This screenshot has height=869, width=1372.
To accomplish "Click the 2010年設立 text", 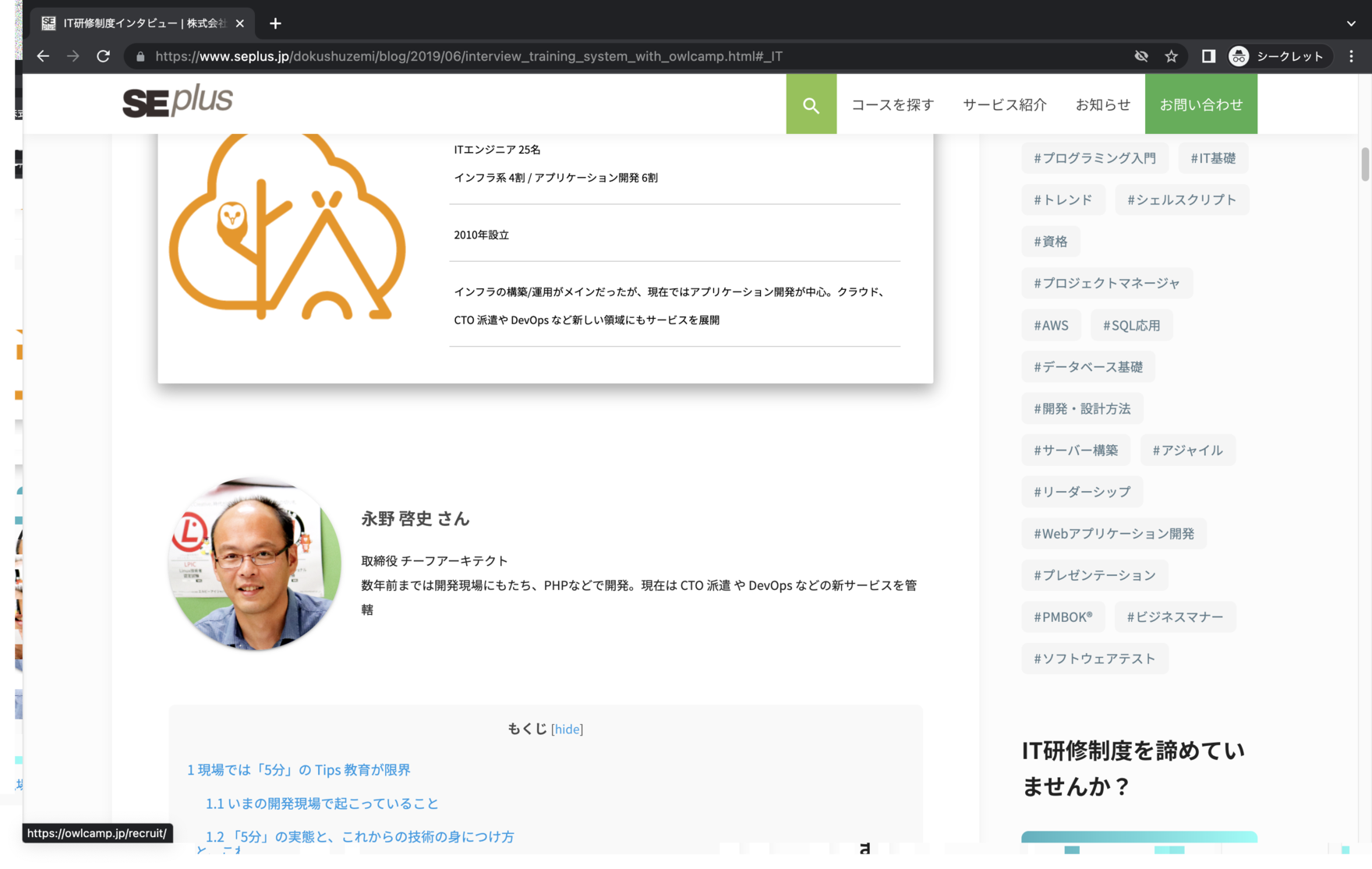I will [x=481, y=235].
